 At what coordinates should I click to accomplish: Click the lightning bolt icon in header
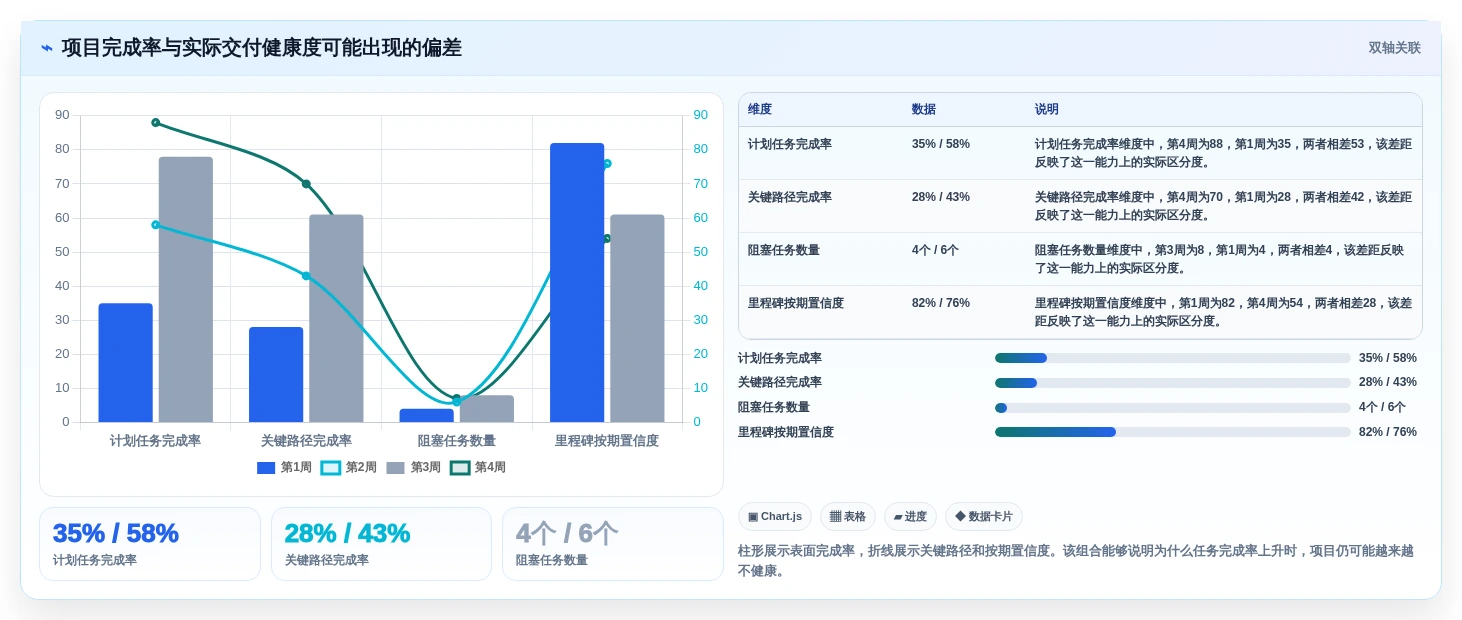[x=47, y=48]
